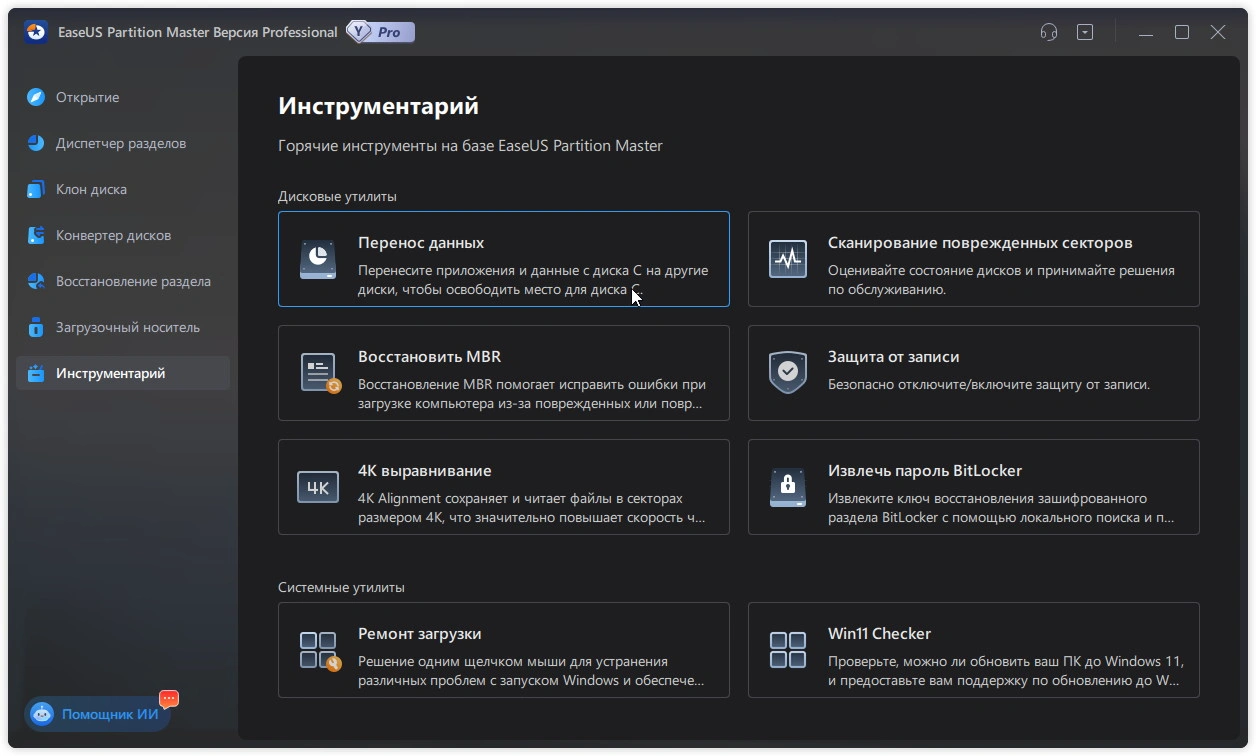Click description 'Оценивайте состояние дисков'

tap(1001, 280)
